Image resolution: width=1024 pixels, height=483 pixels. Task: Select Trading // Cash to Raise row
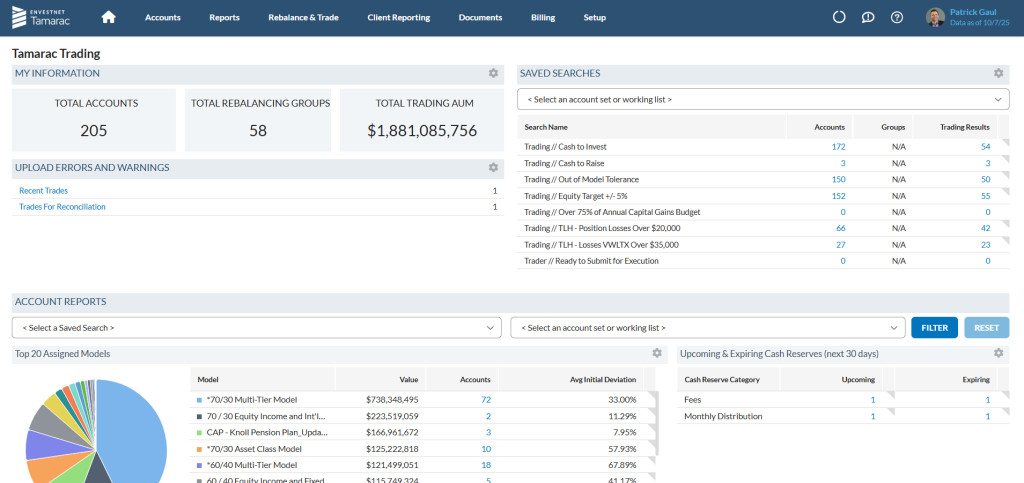pyautogui.click(x=763, y=163)
